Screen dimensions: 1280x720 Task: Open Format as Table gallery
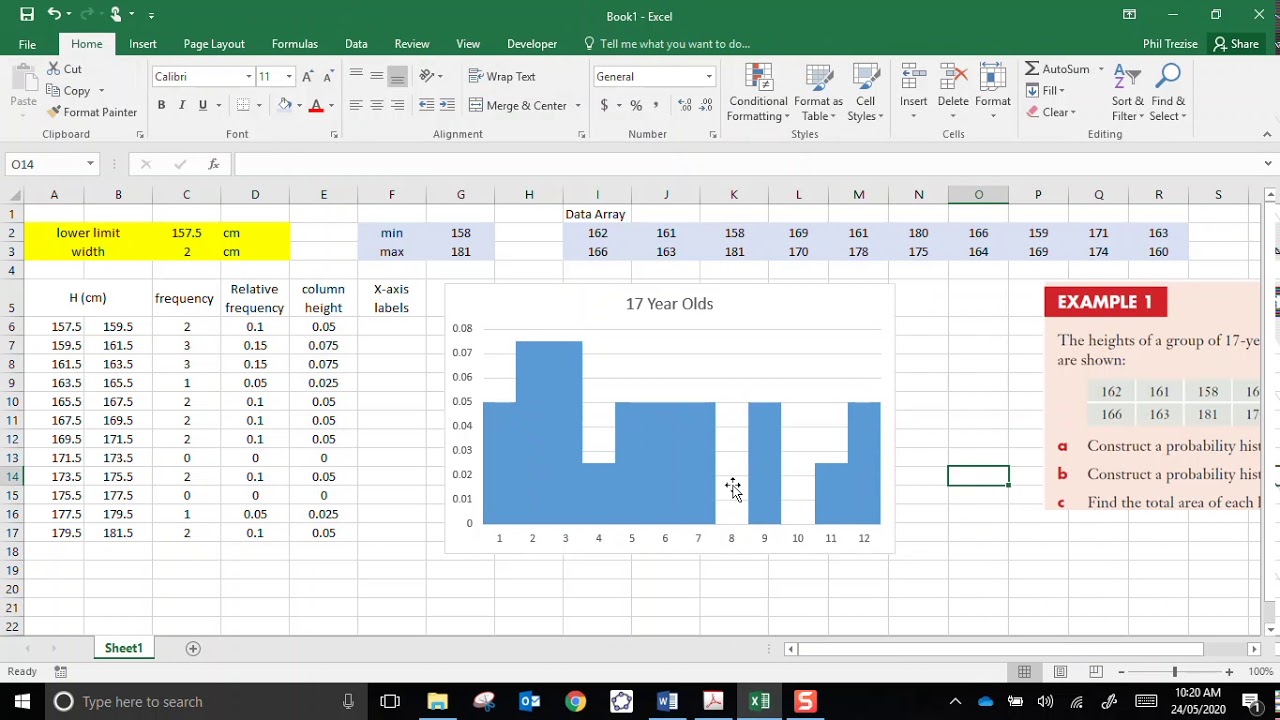(818, 93)
